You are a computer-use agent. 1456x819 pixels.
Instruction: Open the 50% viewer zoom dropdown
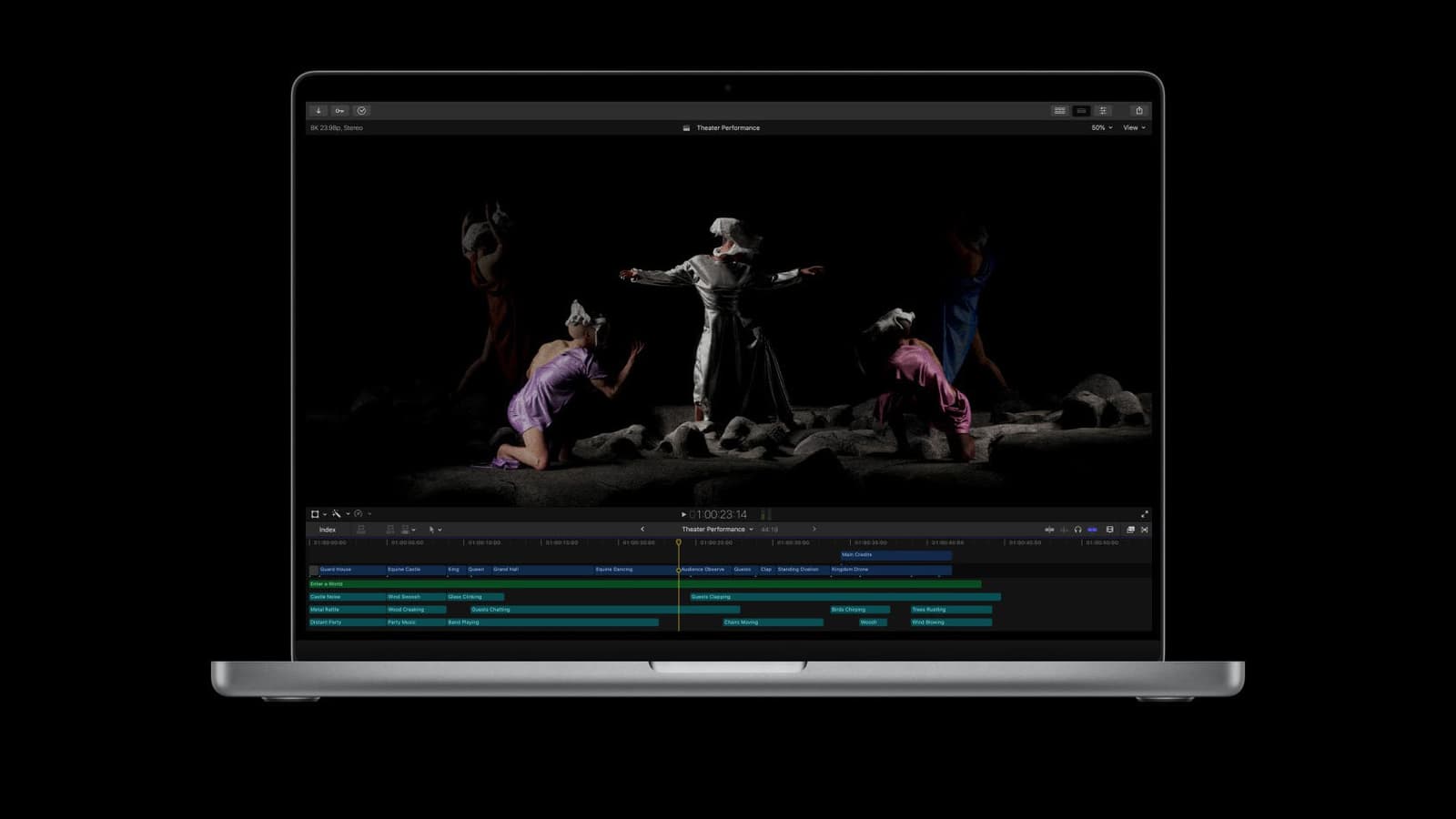(1101, 128)
